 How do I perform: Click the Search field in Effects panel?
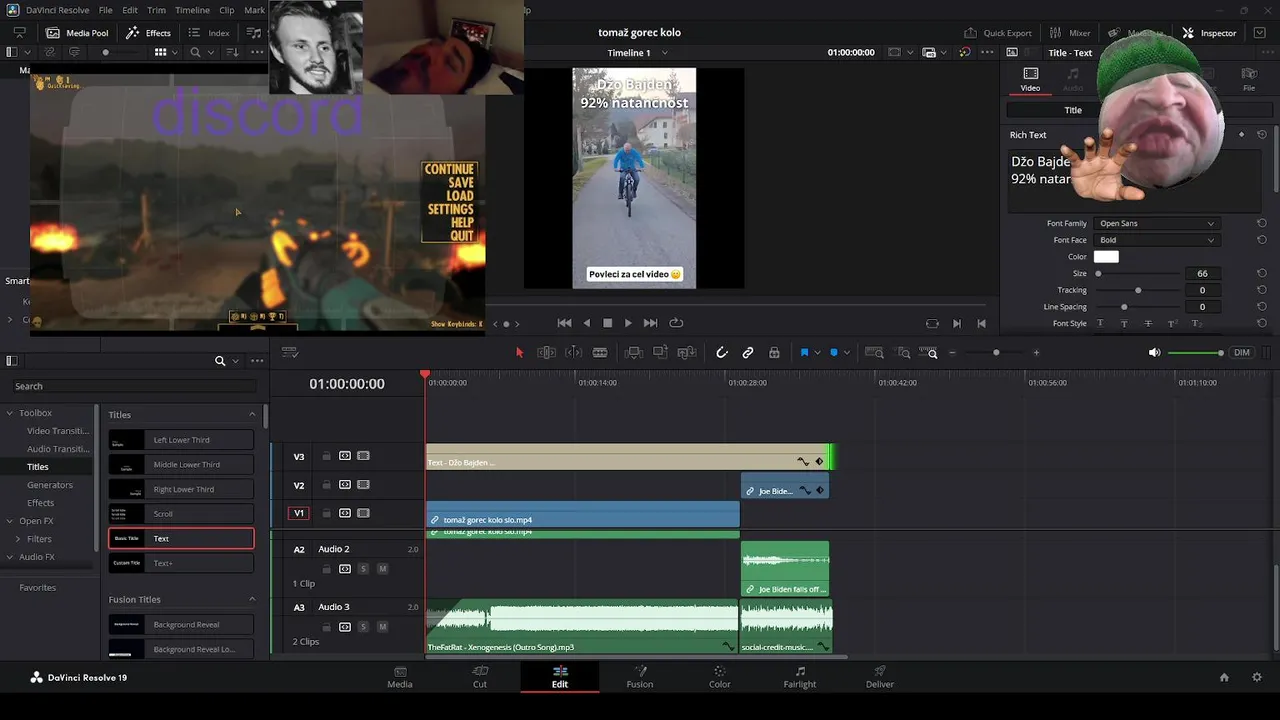(x=134, y=386)
